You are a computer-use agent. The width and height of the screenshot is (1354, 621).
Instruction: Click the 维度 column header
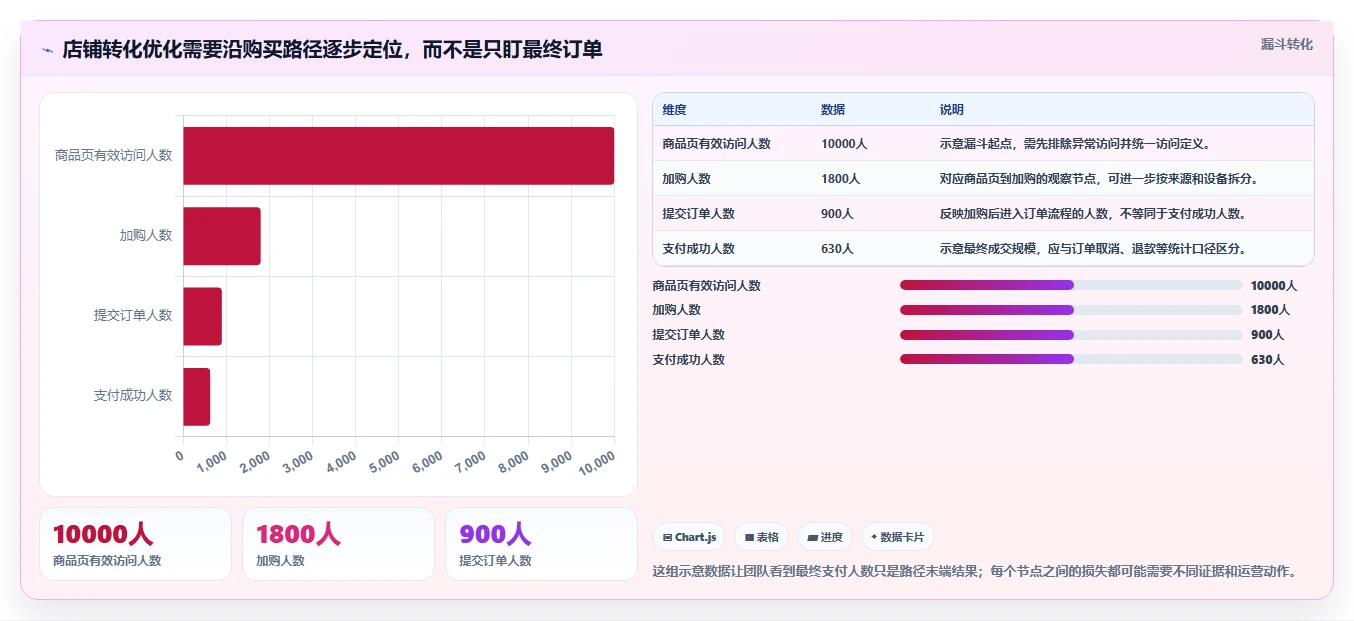click(x=675, y=110)
